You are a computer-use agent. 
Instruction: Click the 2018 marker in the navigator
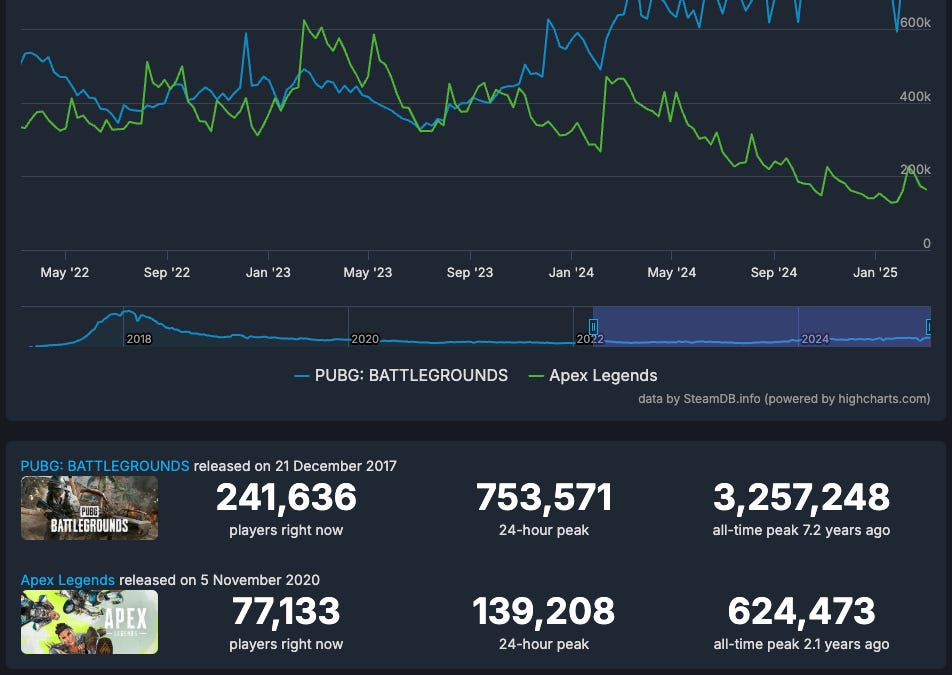tap(139, 339)
